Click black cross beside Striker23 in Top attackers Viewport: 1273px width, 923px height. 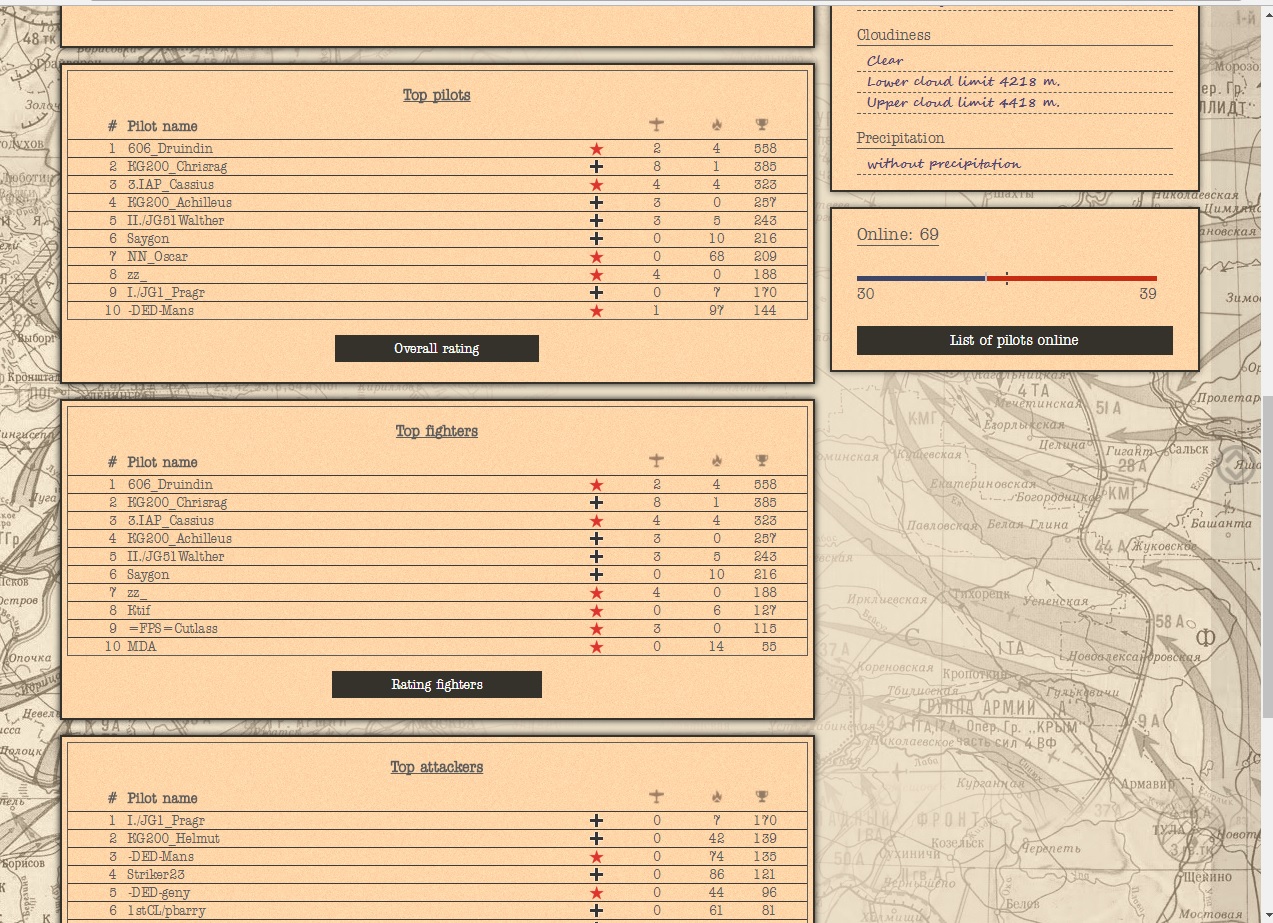pyautogui.click(x=597, y=875)
